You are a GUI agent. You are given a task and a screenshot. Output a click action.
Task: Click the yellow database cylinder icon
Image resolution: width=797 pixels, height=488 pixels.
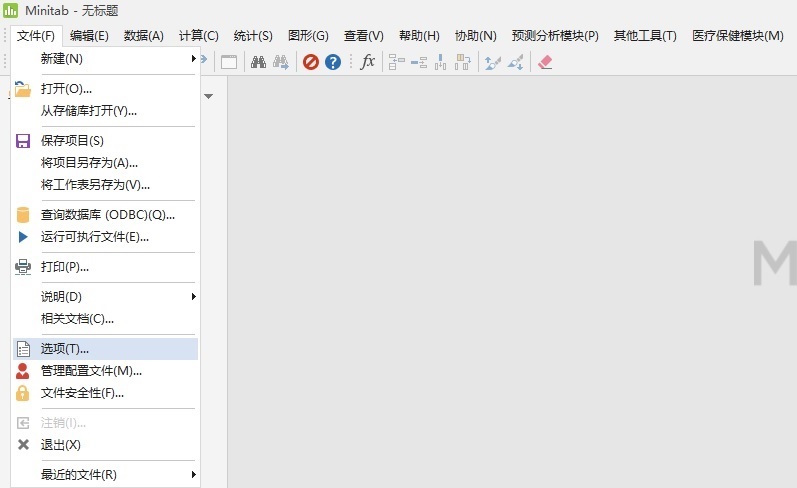coord(23,215)
